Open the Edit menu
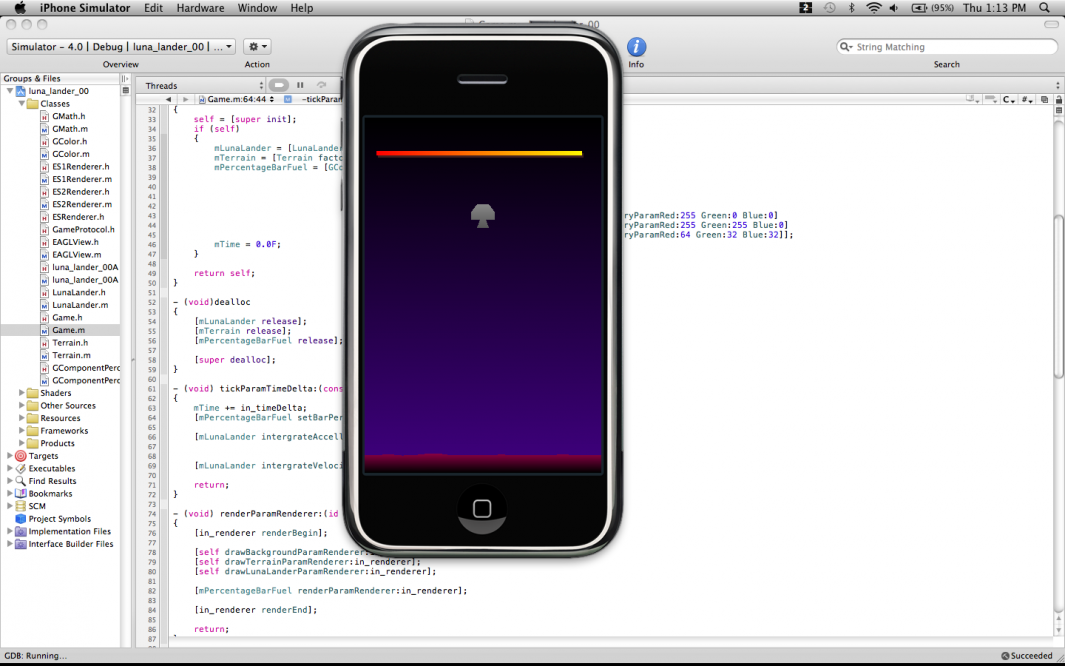1065x666 pixels. pyautogui.click(x=154, y=8)
